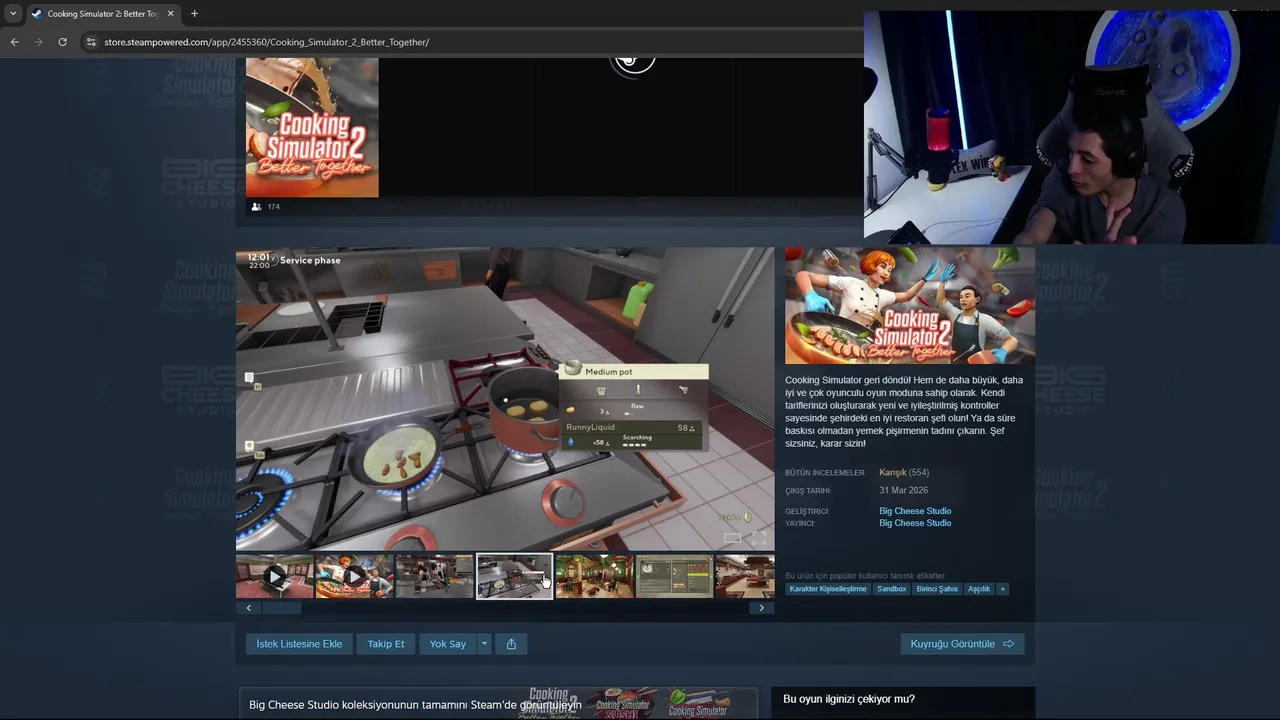Open the Big Cheese Studio collection banner
1280x720 pixels.
[497, 704]
